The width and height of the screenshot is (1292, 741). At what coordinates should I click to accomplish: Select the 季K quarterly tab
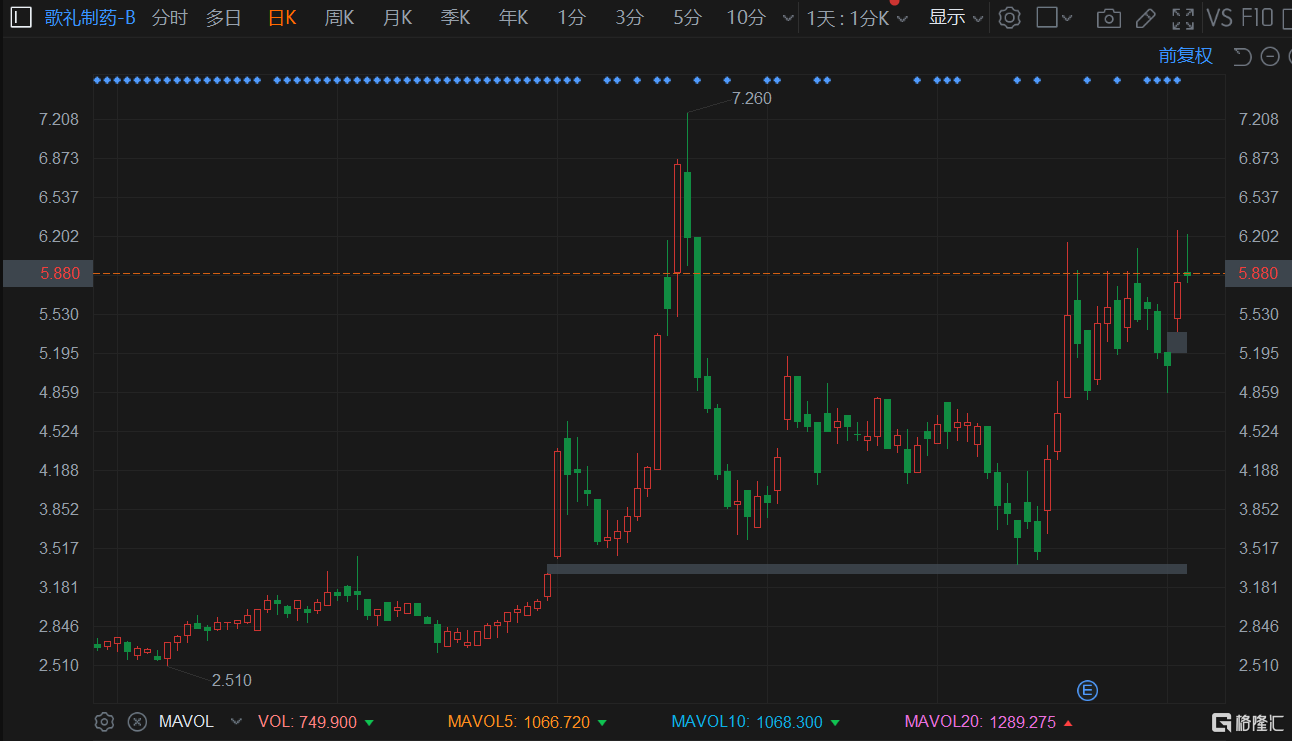tap(456, 18)
